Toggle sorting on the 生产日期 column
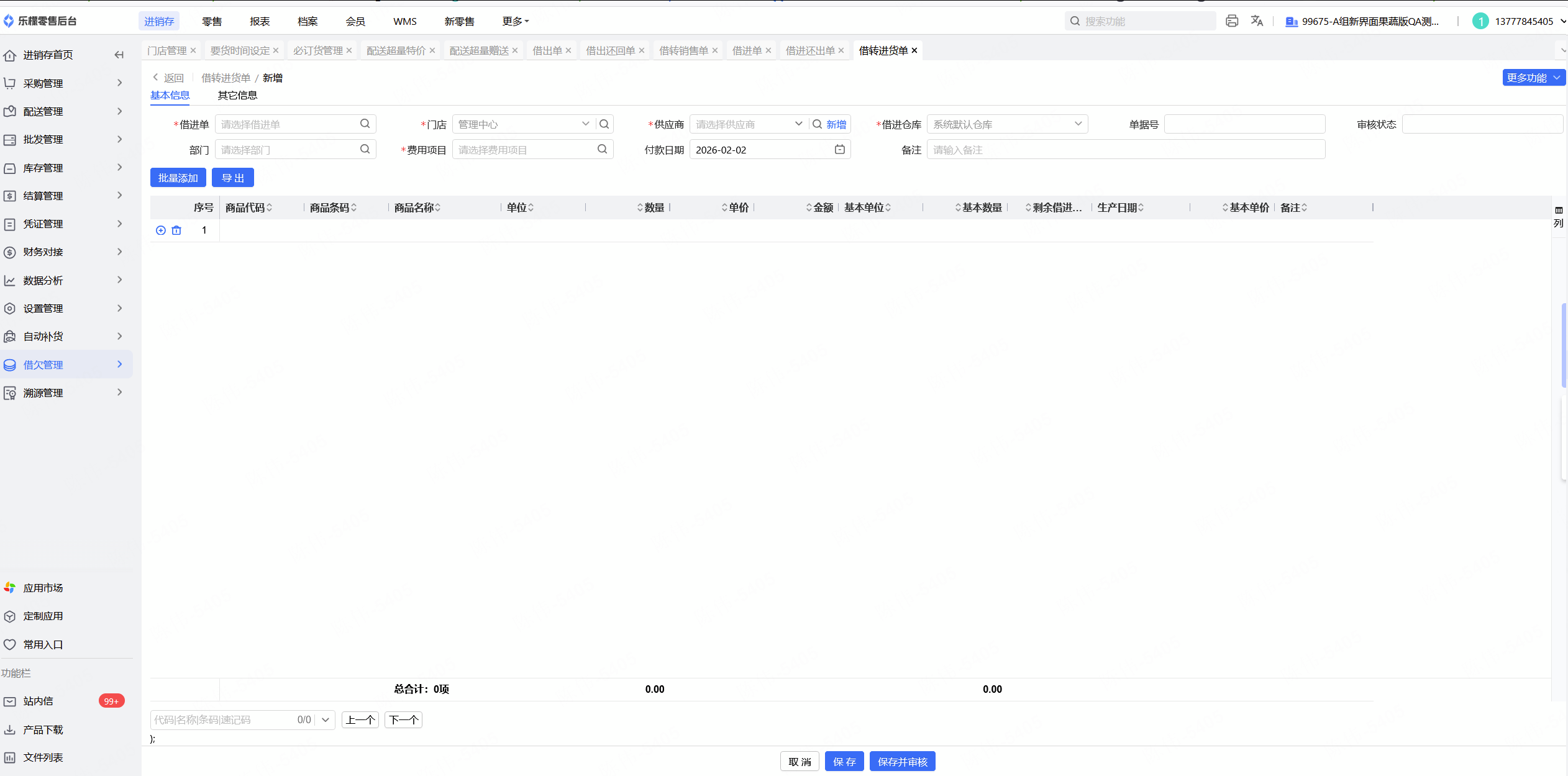This screenshot has height=776, width=1568. tap(1141, 208)
